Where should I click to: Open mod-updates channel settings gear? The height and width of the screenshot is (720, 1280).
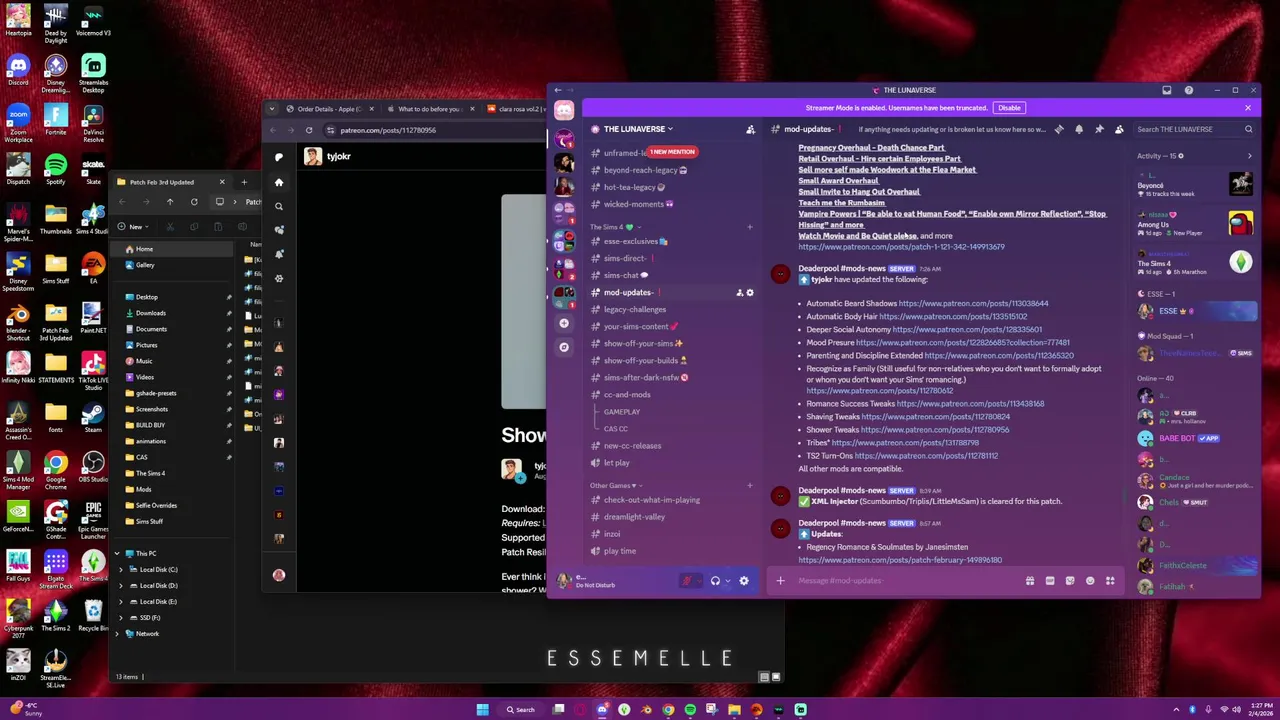click(750, 292)
